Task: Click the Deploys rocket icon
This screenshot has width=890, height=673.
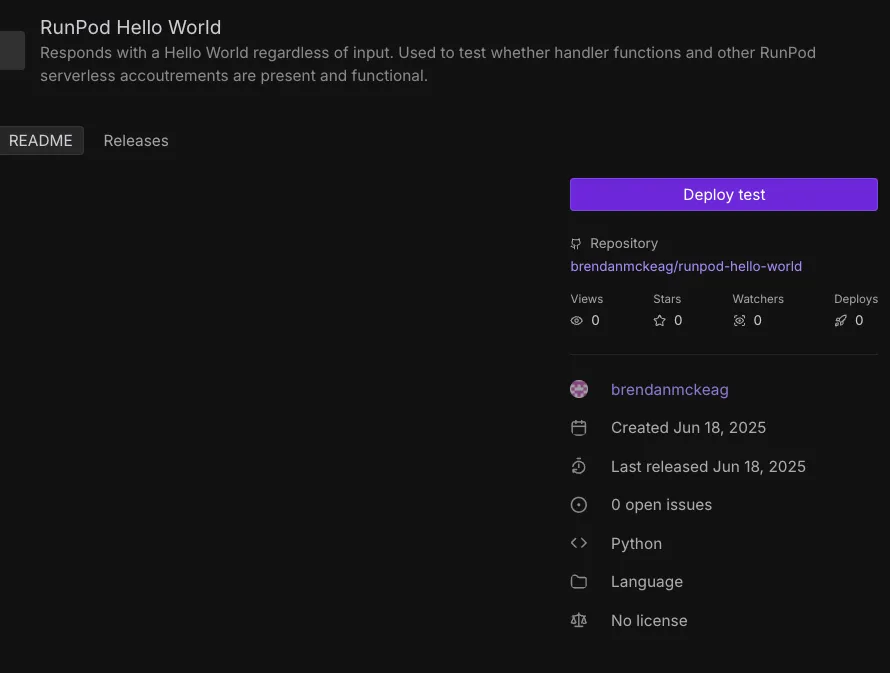Action: (x=841, y=321)
